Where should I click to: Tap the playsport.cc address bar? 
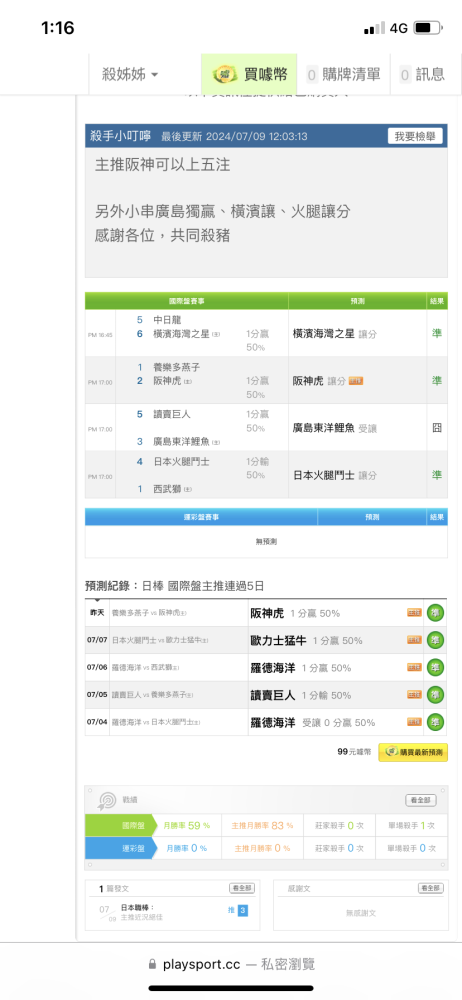[x=231, y=964]
